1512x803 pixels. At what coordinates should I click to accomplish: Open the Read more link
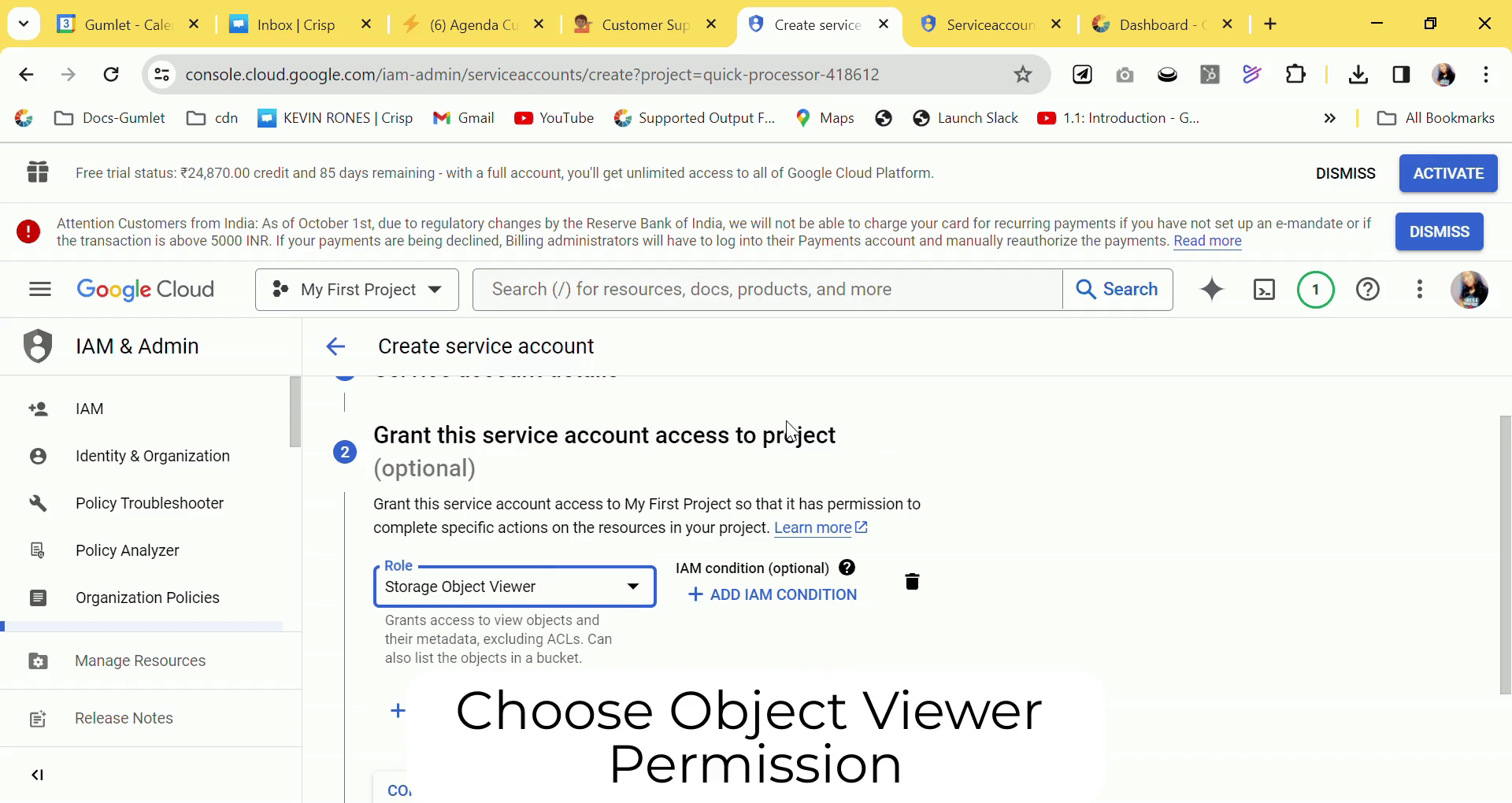pyautogui.click(x=1207, y=242)
